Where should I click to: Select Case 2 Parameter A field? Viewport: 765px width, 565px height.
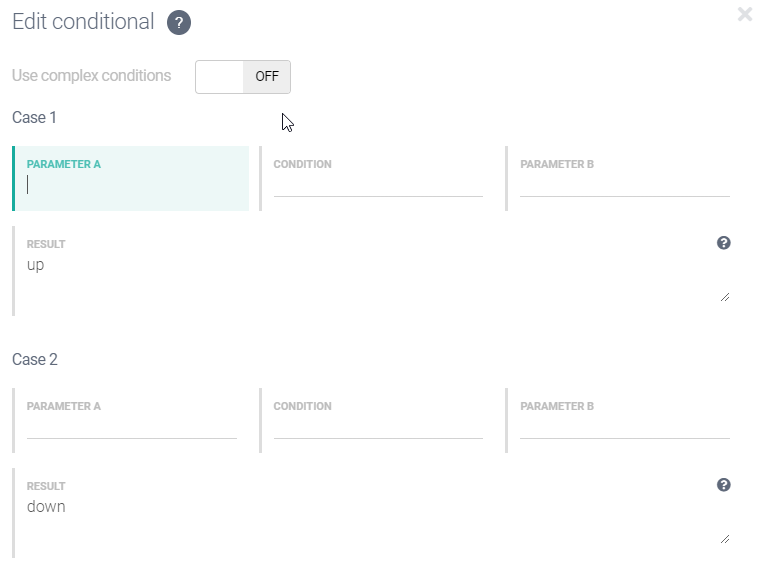132,427
